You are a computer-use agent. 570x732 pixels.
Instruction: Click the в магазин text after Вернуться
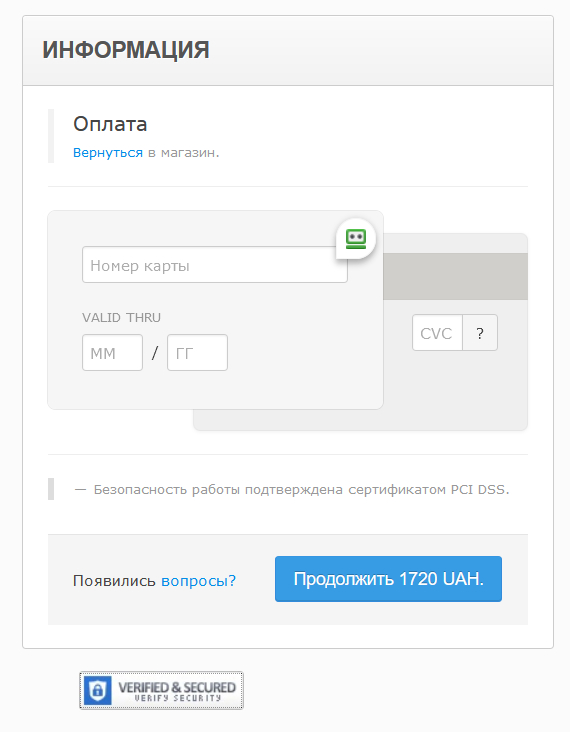(183, 153)
